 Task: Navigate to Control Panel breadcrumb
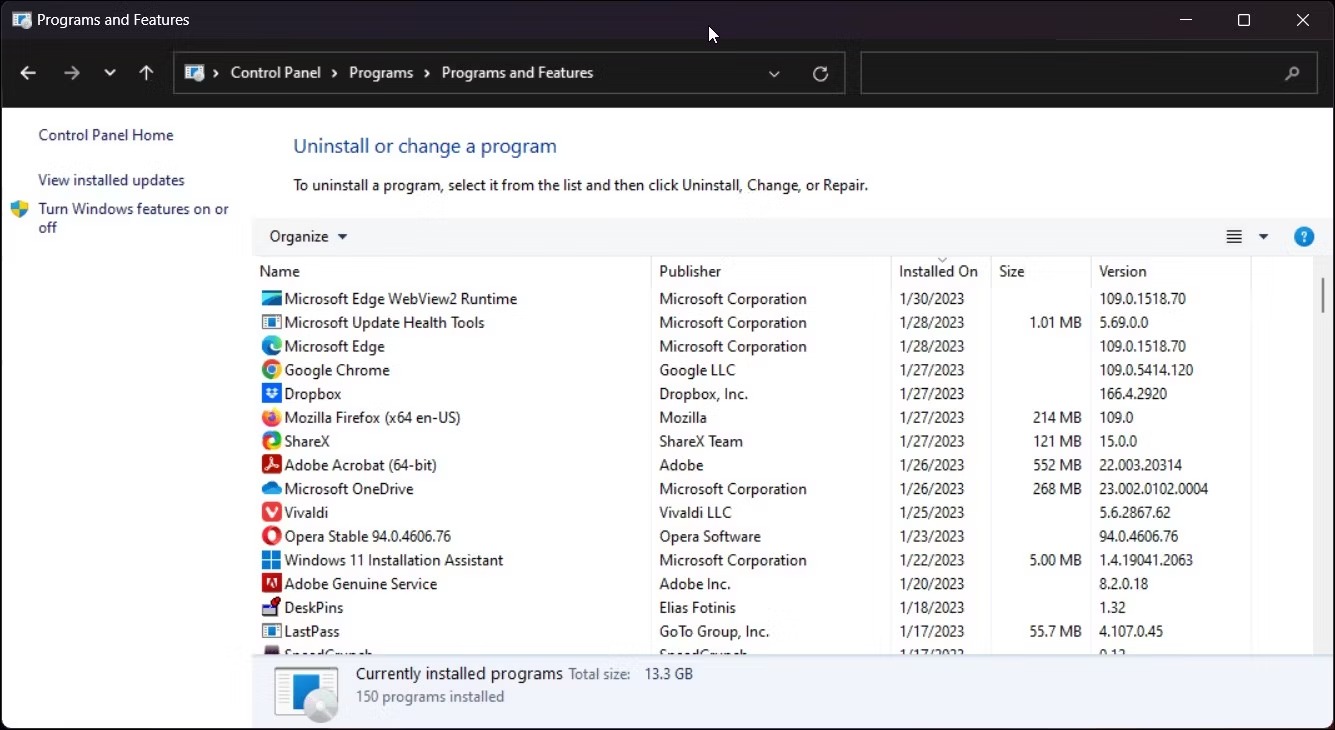coord(276,73)
